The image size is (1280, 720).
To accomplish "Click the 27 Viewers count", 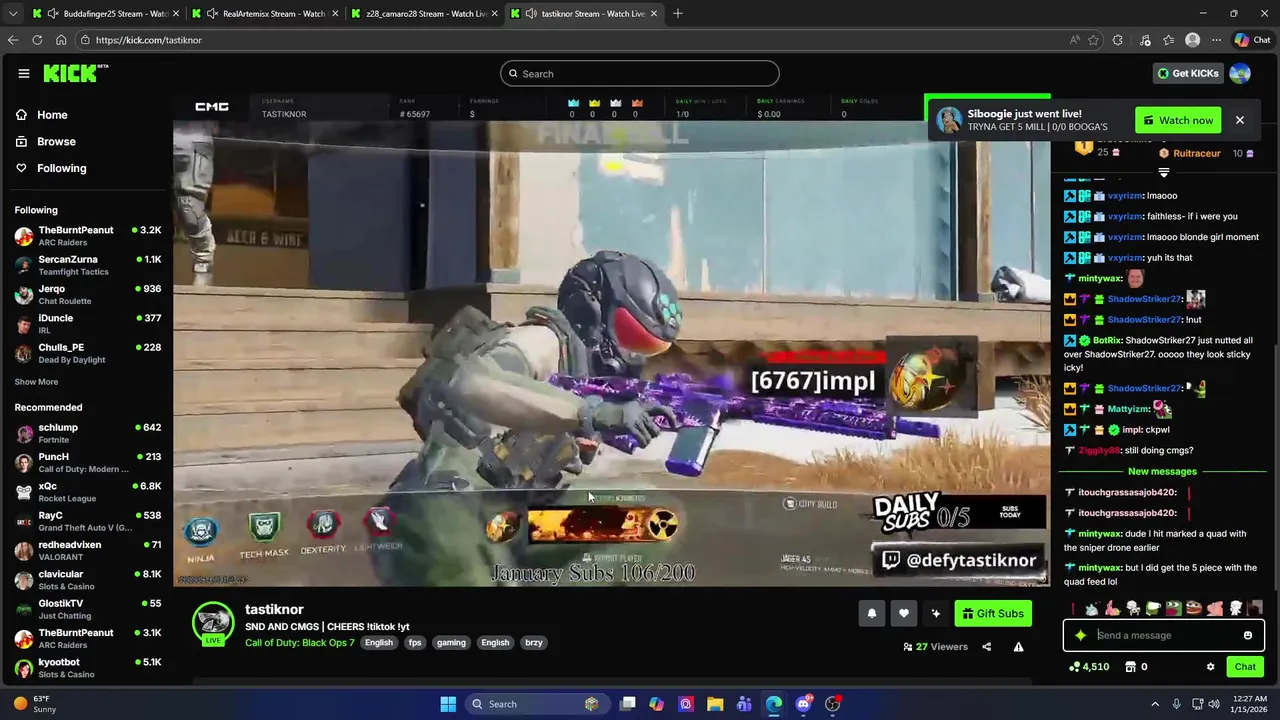I will pos(936,647).
